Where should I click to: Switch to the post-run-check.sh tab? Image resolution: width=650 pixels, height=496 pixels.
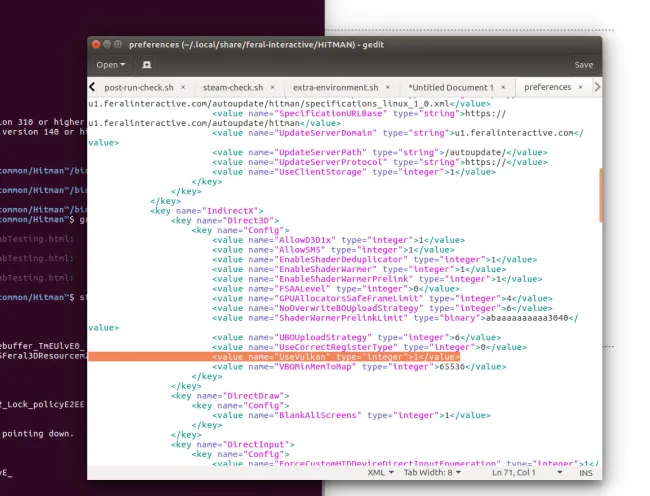click(x=139, y=87)
